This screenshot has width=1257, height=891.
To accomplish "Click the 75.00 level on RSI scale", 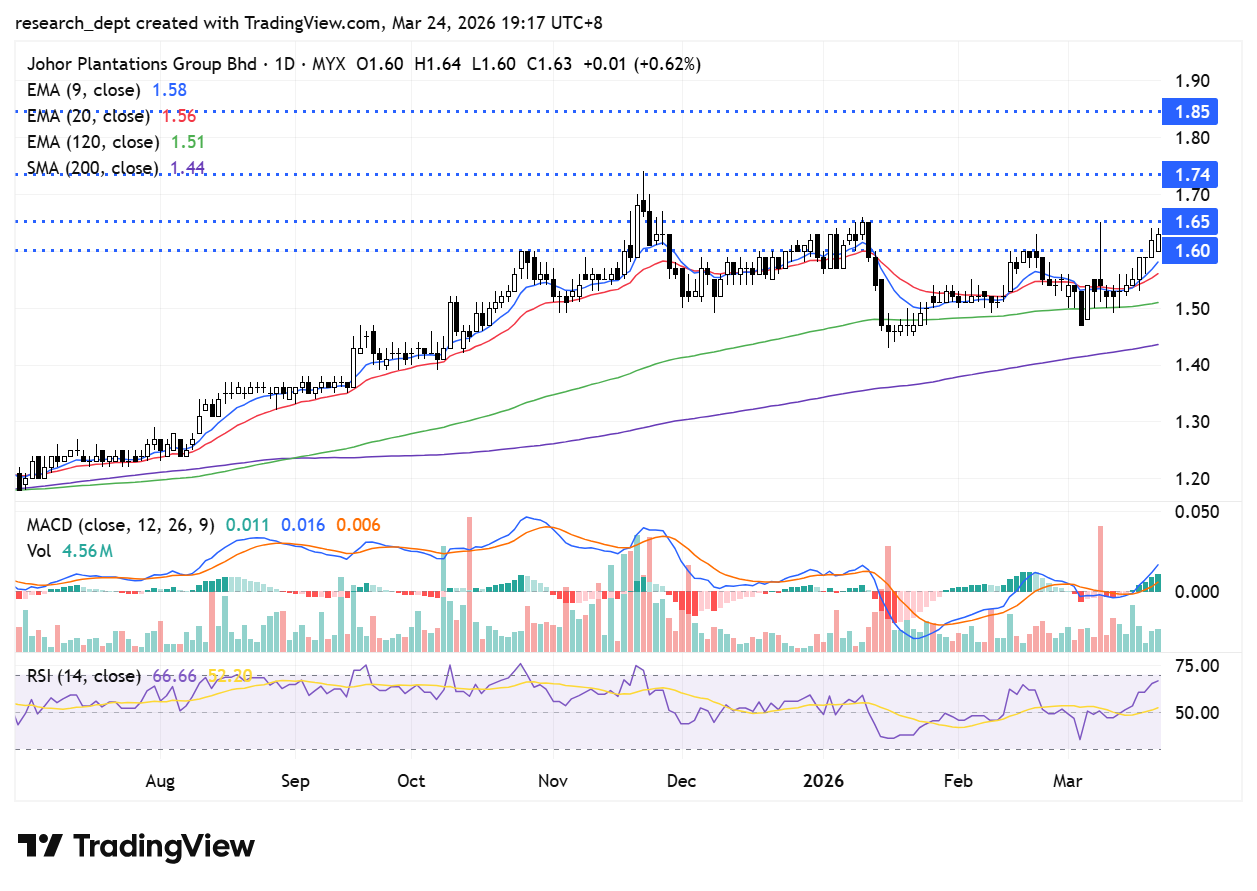I will 1195,666.
